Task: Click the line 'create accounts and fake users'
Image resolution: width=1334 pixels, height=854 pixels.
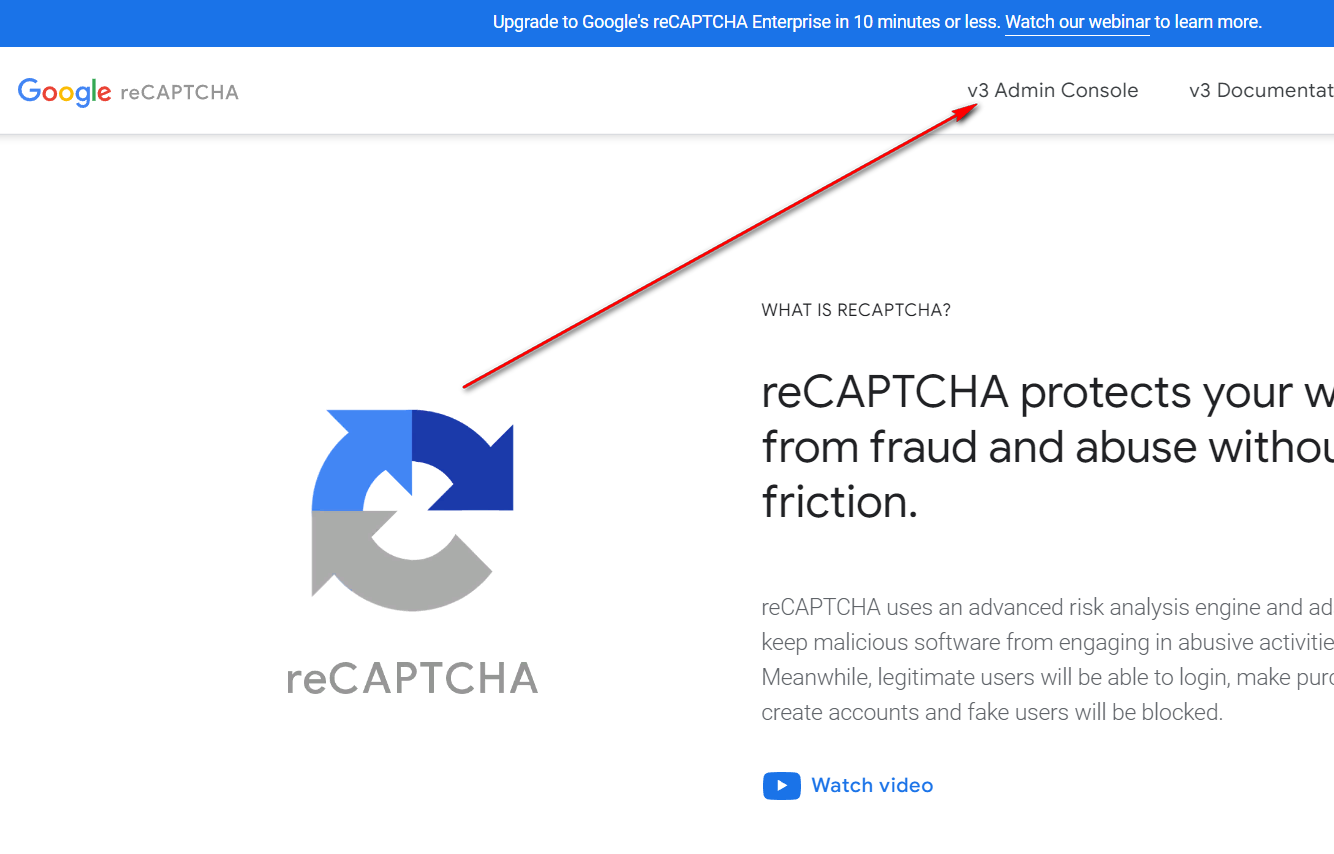Action: (991, 713)
